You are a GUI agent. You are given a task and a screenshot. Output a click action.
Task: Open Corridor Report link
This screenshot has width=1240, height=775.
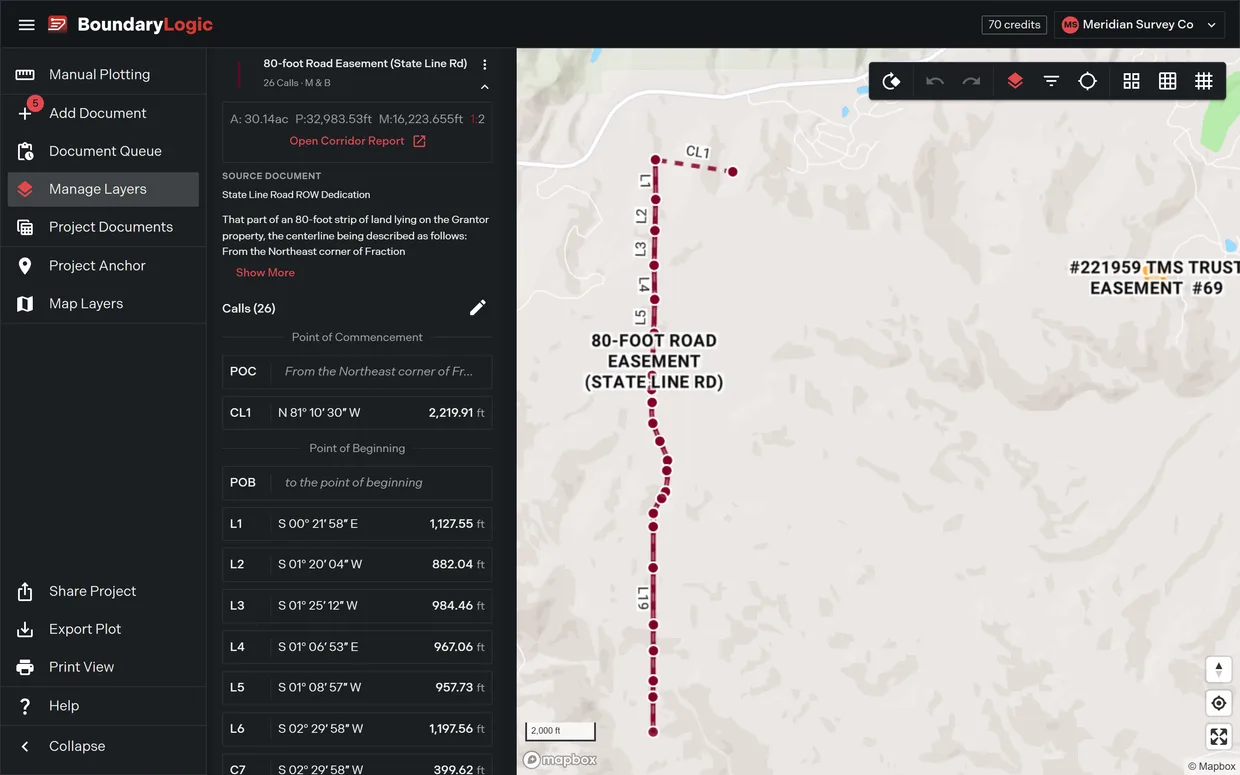[x=357, y=141]
